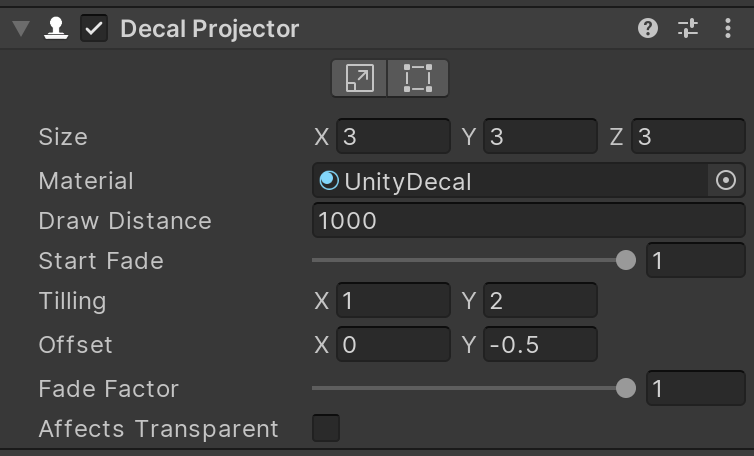
Task: Select the decal scale edit tool
Action: point(360,78)
